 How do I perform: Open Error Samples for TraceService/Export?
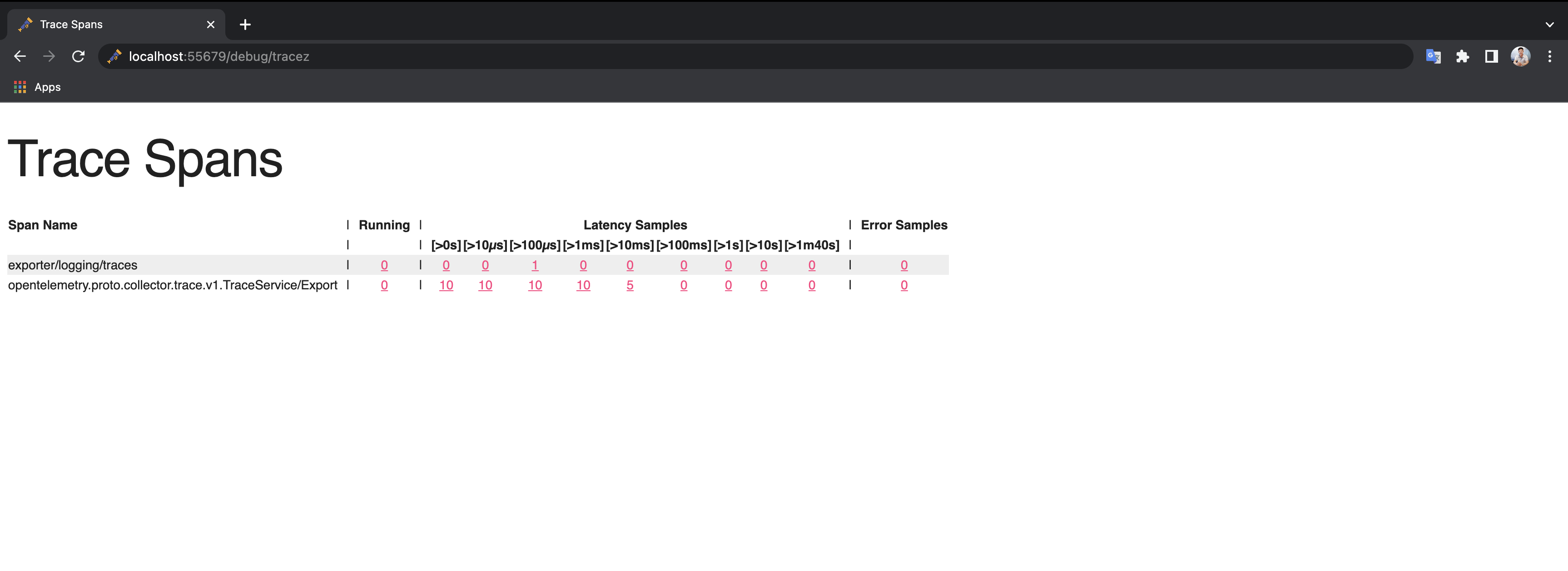[904, 285]
